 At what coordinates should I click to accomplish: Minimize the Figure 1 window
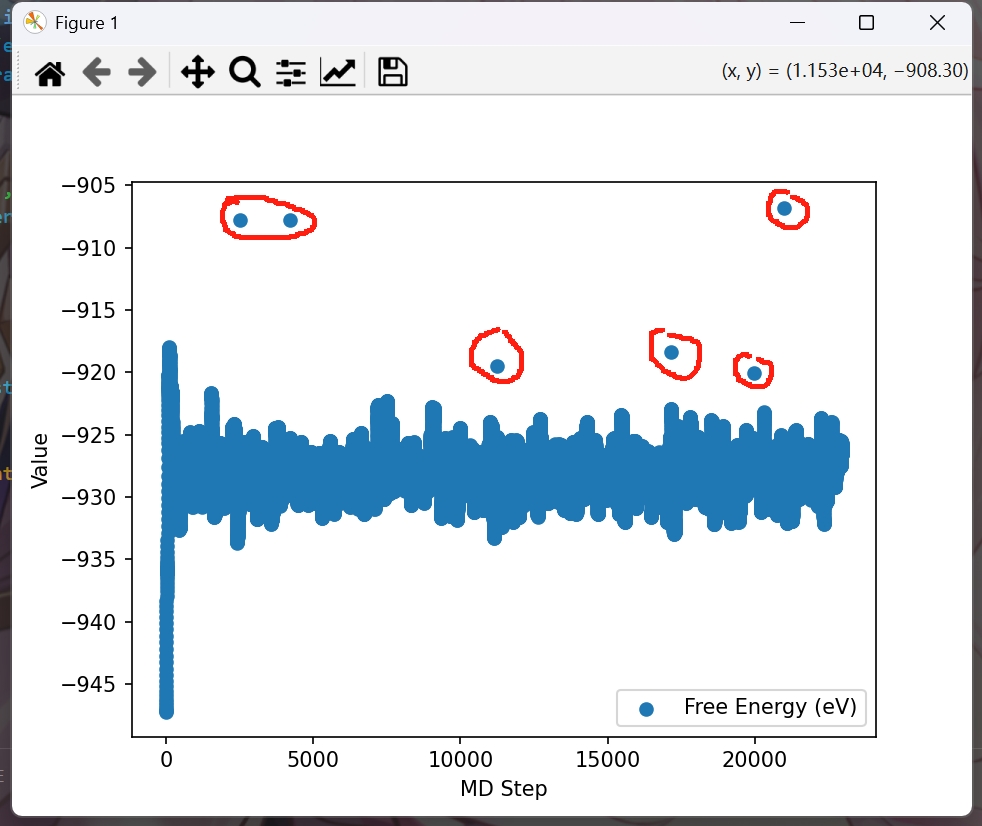pyautogui.click(x=797, y=22)
